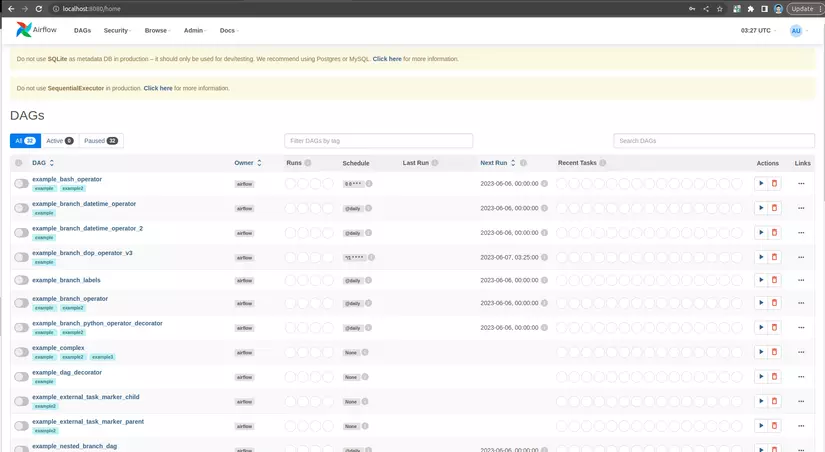Open links ellipsis for example_complex
The image size is (825, 452).
(801, 352)
